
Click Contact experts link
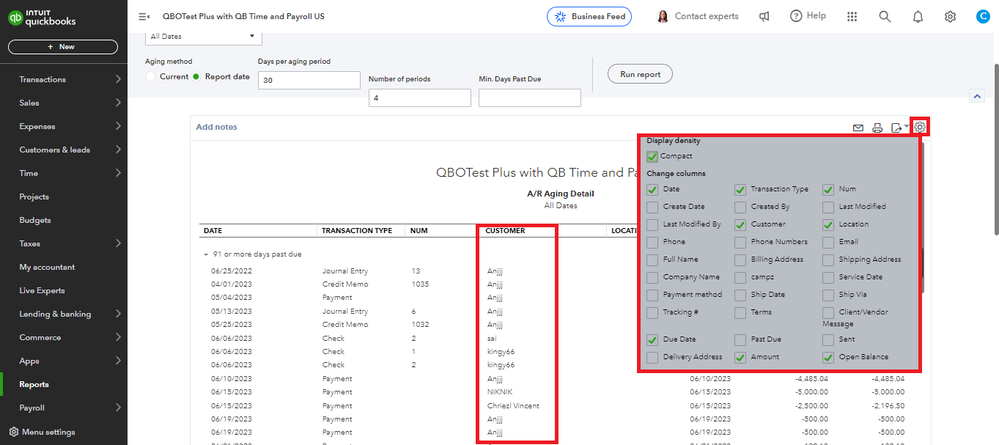tap(707, 17)
